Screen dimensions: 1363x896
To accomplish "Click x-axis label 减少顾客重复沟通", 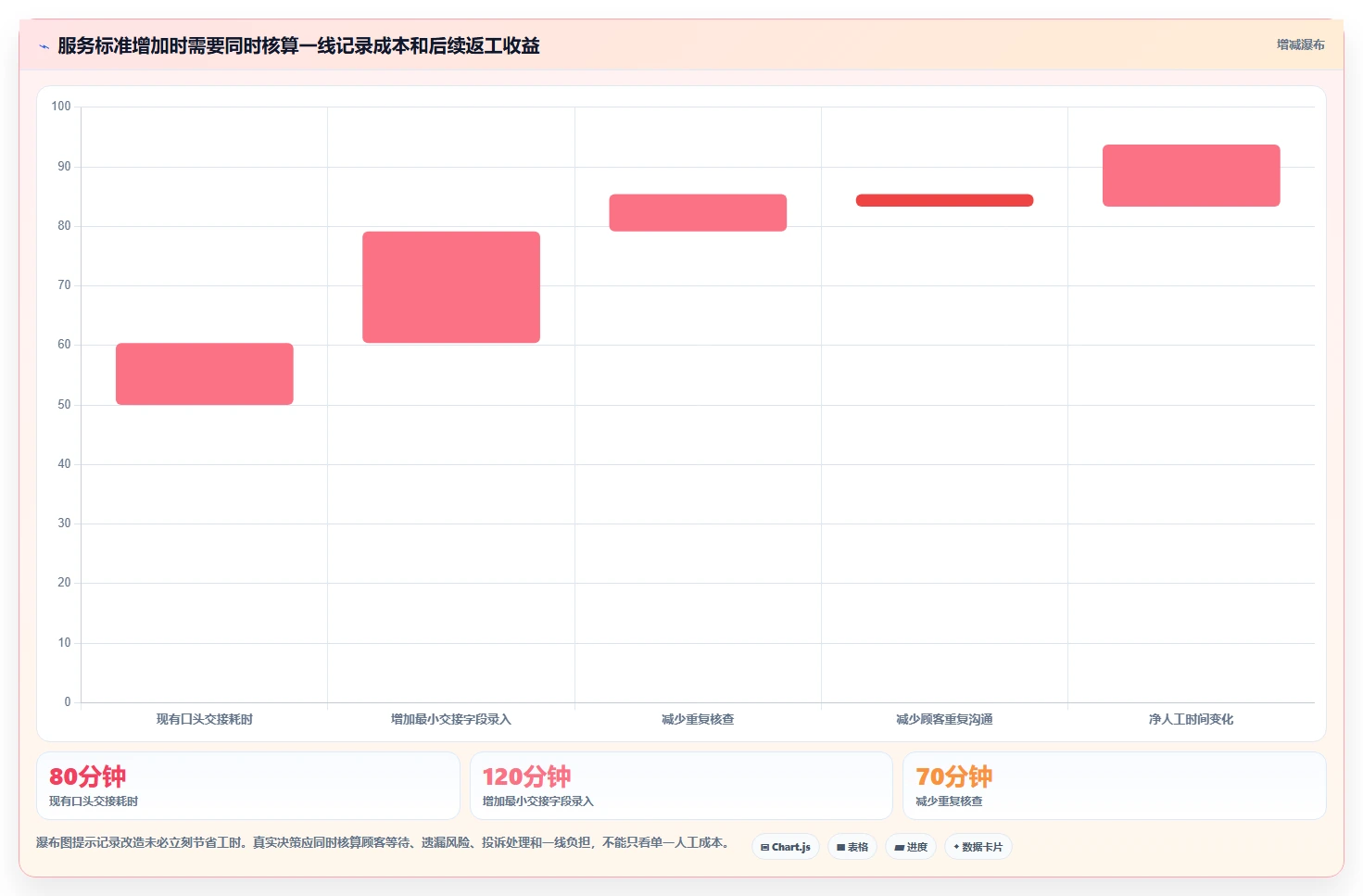I will (x=944, y=719).
